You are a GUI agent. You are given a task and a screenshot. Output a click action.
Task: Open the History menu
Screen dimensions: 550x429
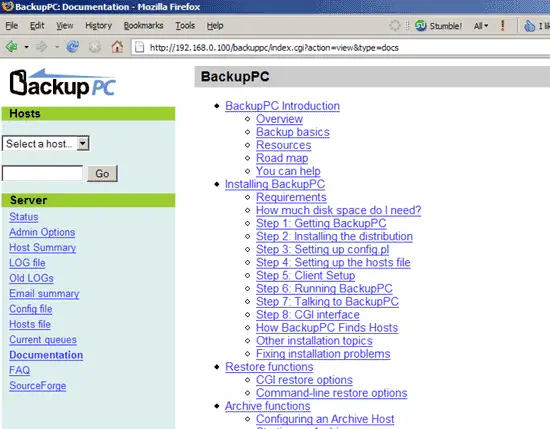[99, 26]
